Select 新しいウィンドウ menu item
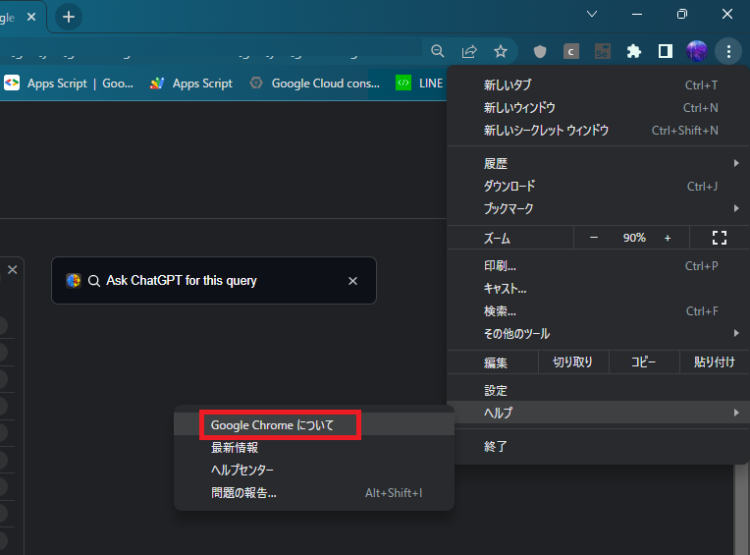750x555 pixels. tap(598, 108)
